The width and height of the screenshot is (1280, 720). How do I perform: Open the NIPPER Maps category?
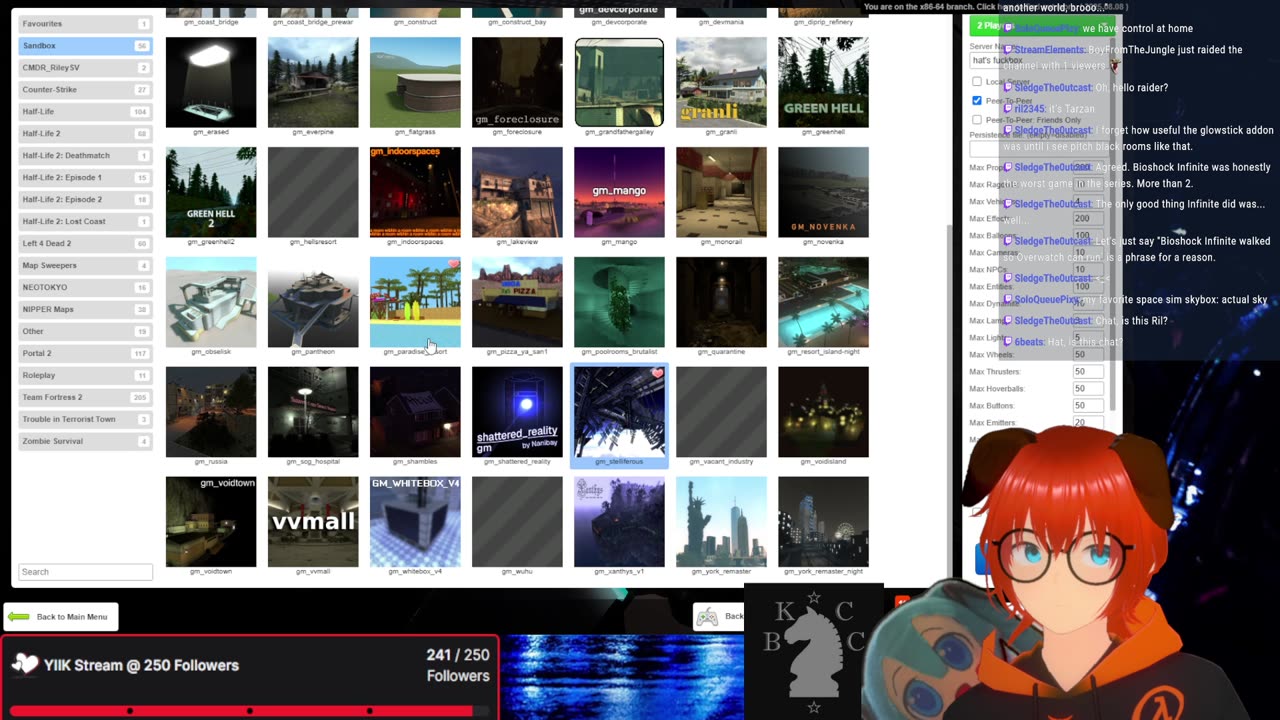click(85, 309)
